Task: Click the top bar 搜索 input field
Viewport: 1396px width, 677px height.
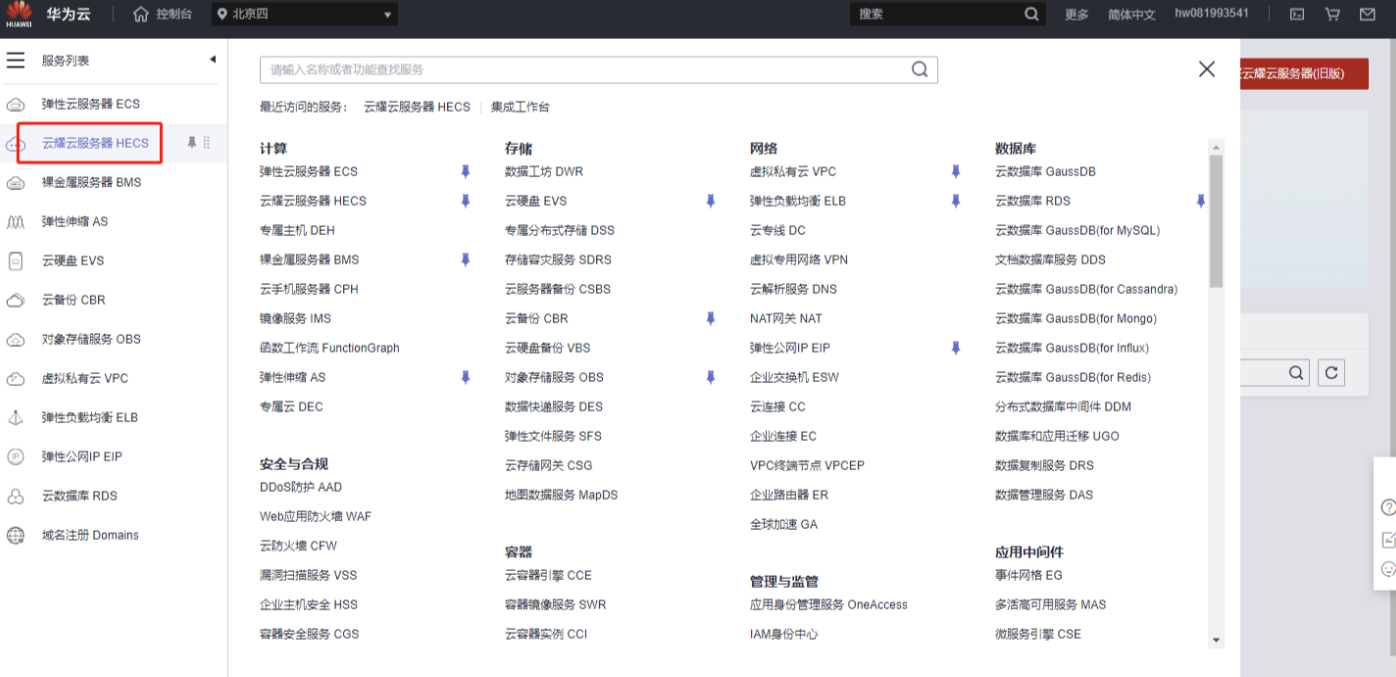Action: pos(936,14)
